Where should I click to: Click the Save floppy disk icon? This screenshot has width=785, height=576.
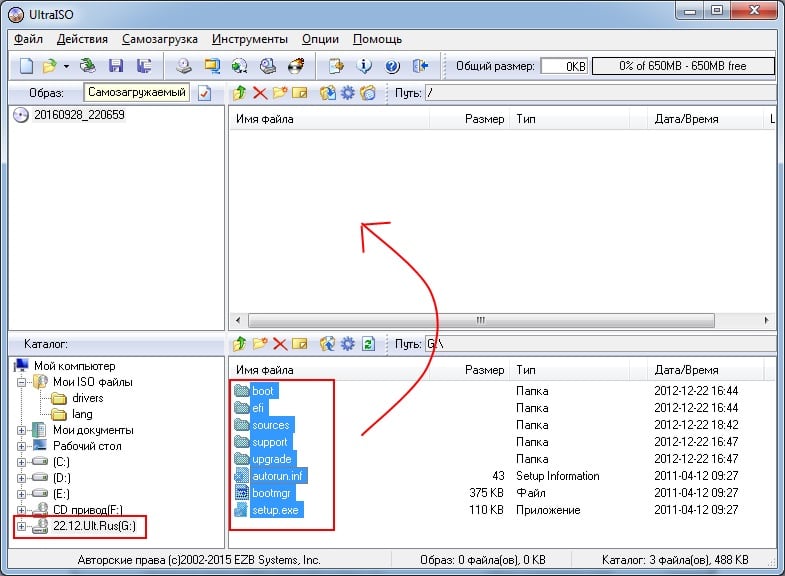116,66
